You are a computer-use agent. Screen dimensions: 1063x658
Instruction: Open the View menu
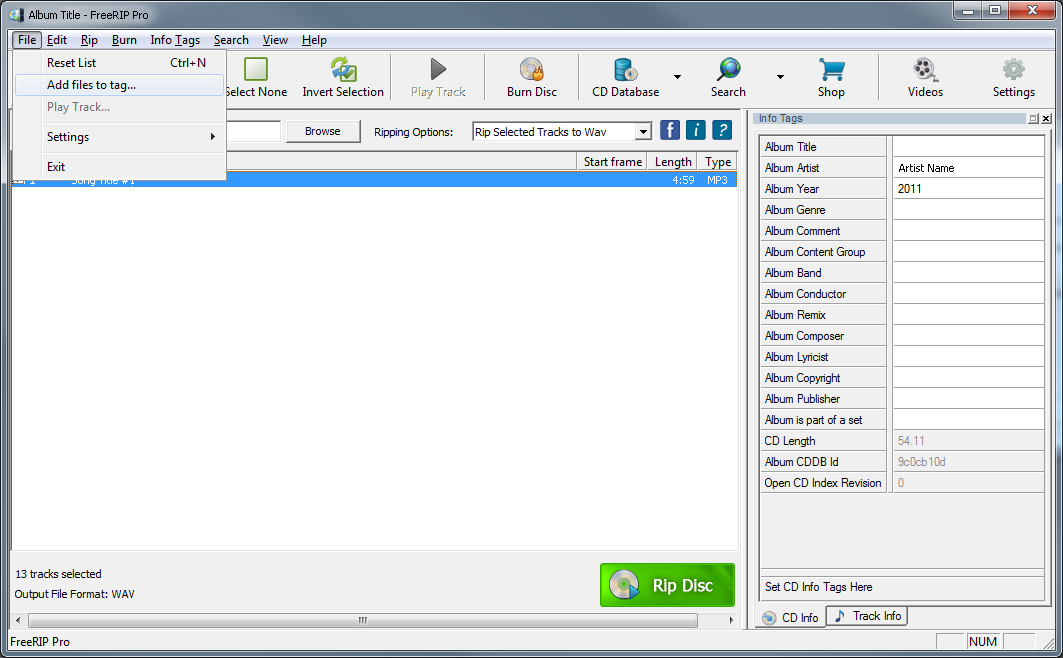pos(275,40)
